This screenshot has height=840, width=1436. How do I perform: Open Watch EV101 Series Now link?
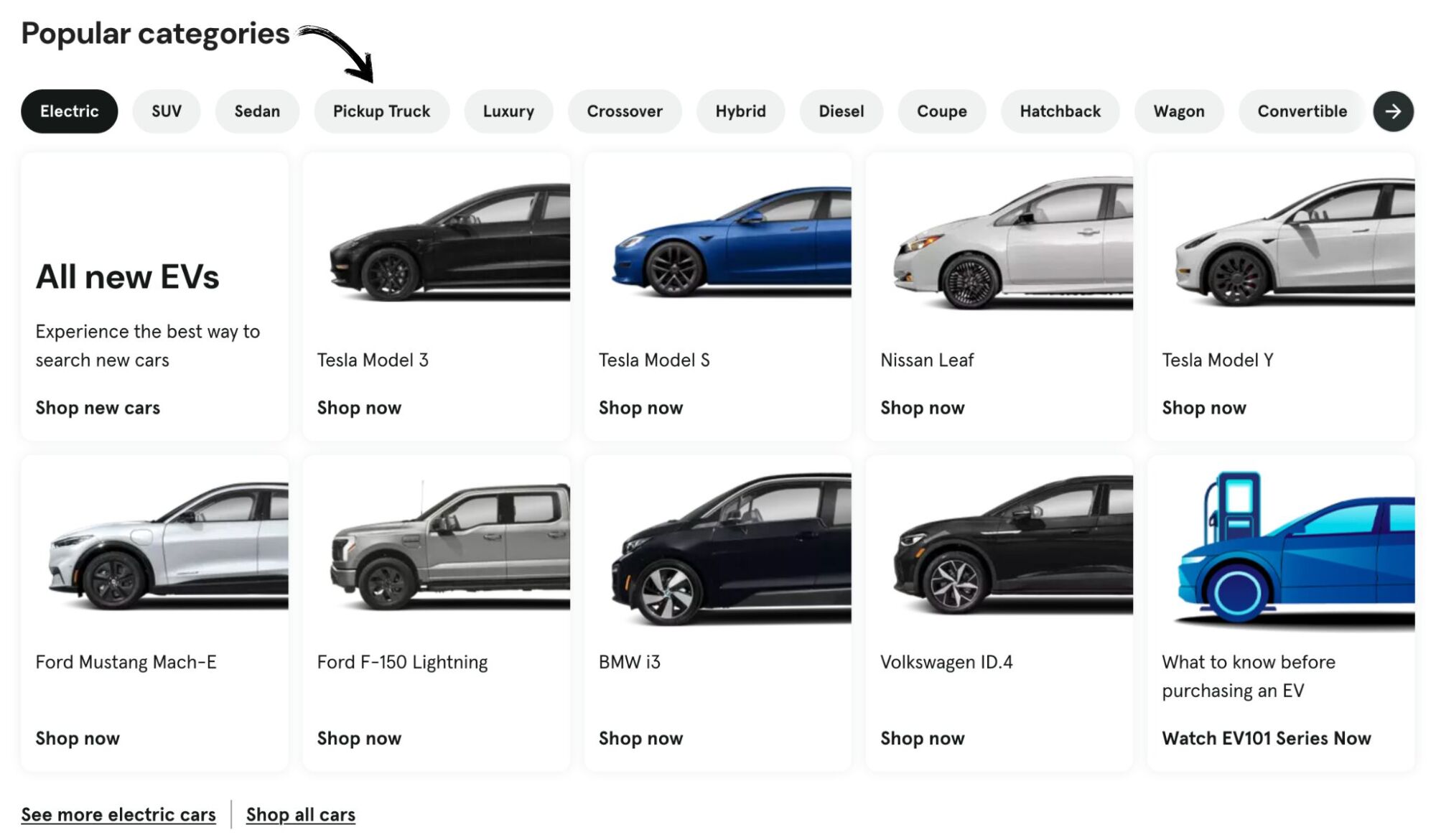[x=1267, y=738]
